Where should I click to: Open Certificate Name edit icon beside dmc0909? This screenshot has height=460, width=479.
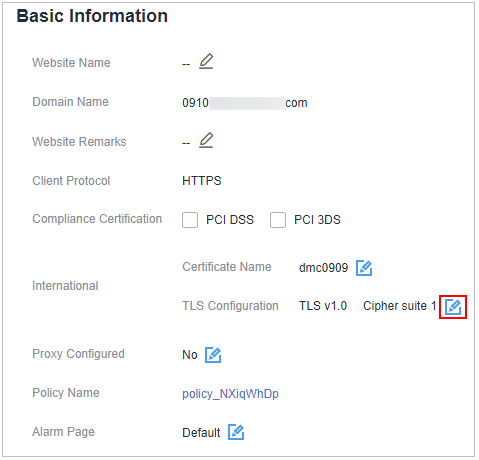[364, 268]
